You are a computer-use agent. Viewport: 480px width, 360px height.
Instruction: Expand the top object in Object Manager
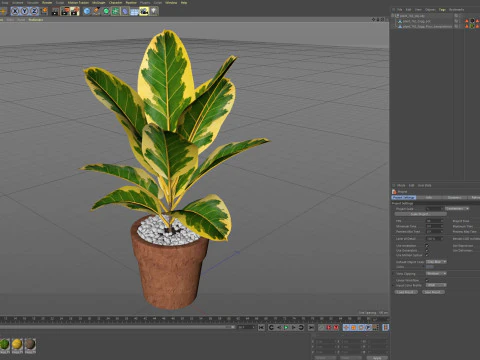pyautogui.click(x=393, y=16)
